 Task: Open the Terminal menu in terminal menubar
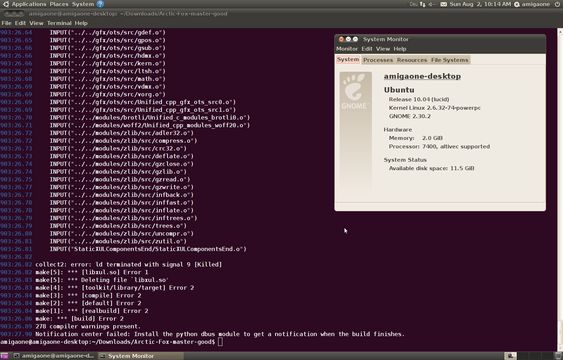[59, 23]
